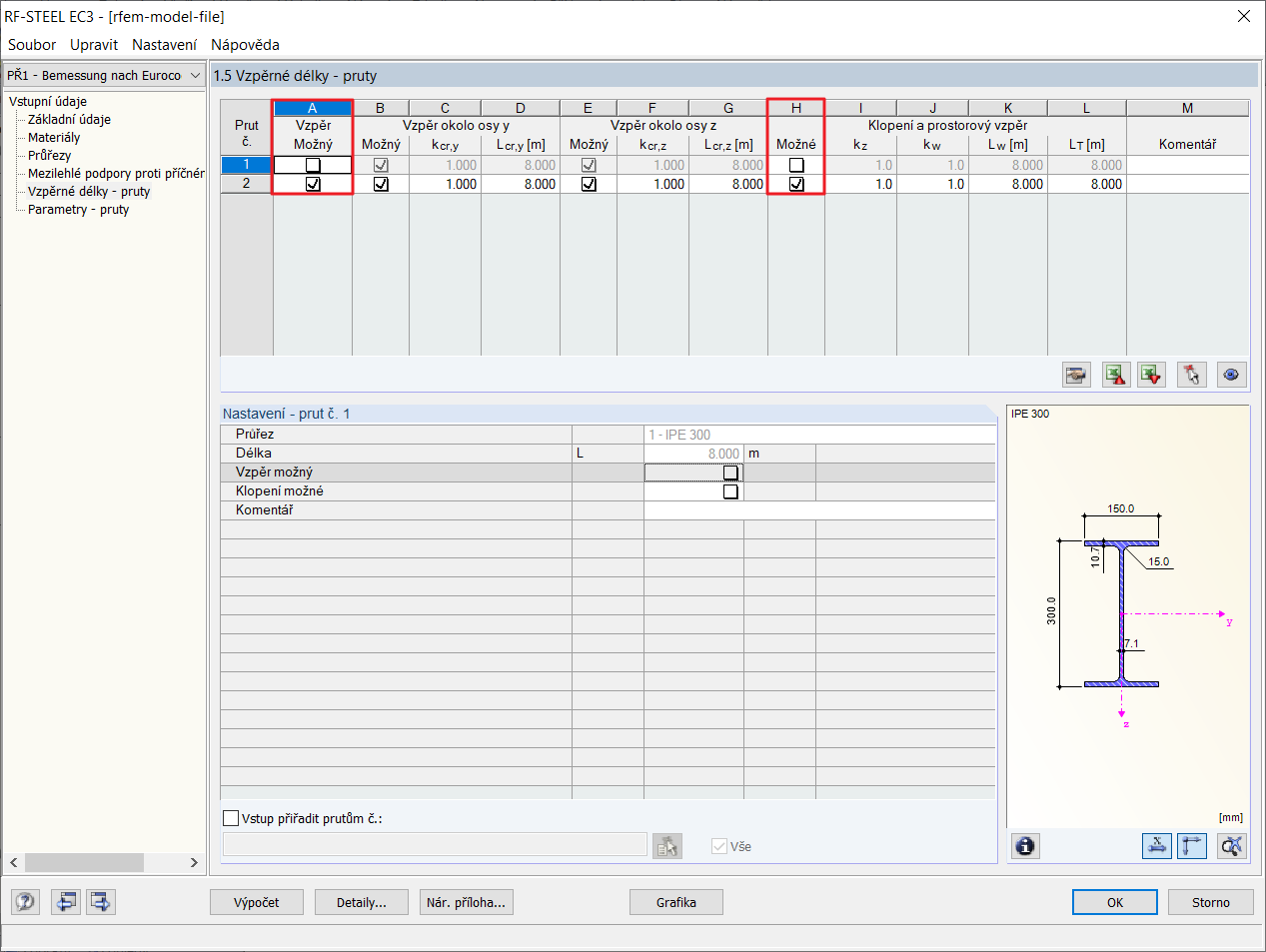Screen dimensions: 1266x952
Task: Click the navigator scroll right arrow
Action: [194, 862]
